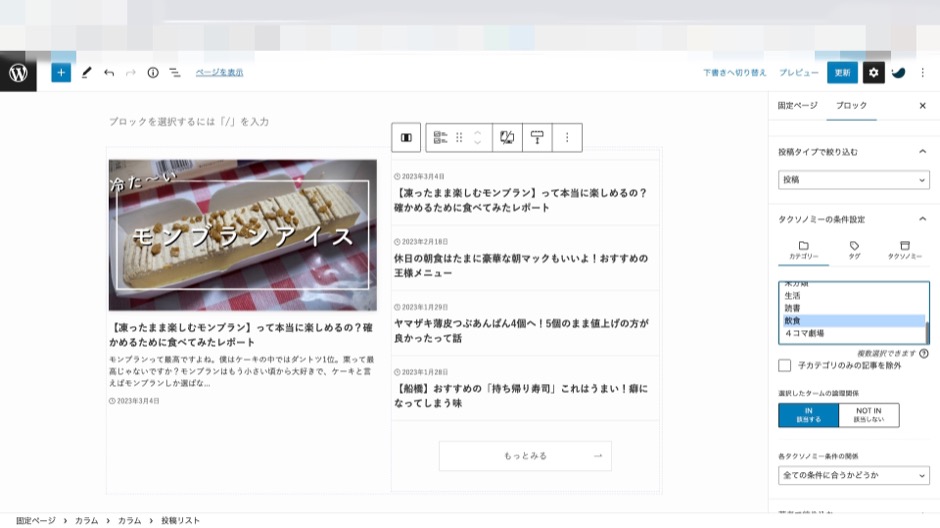Click the もっとみる button
This screenshot has width=940, height=528.
click(x=525, y=456)
